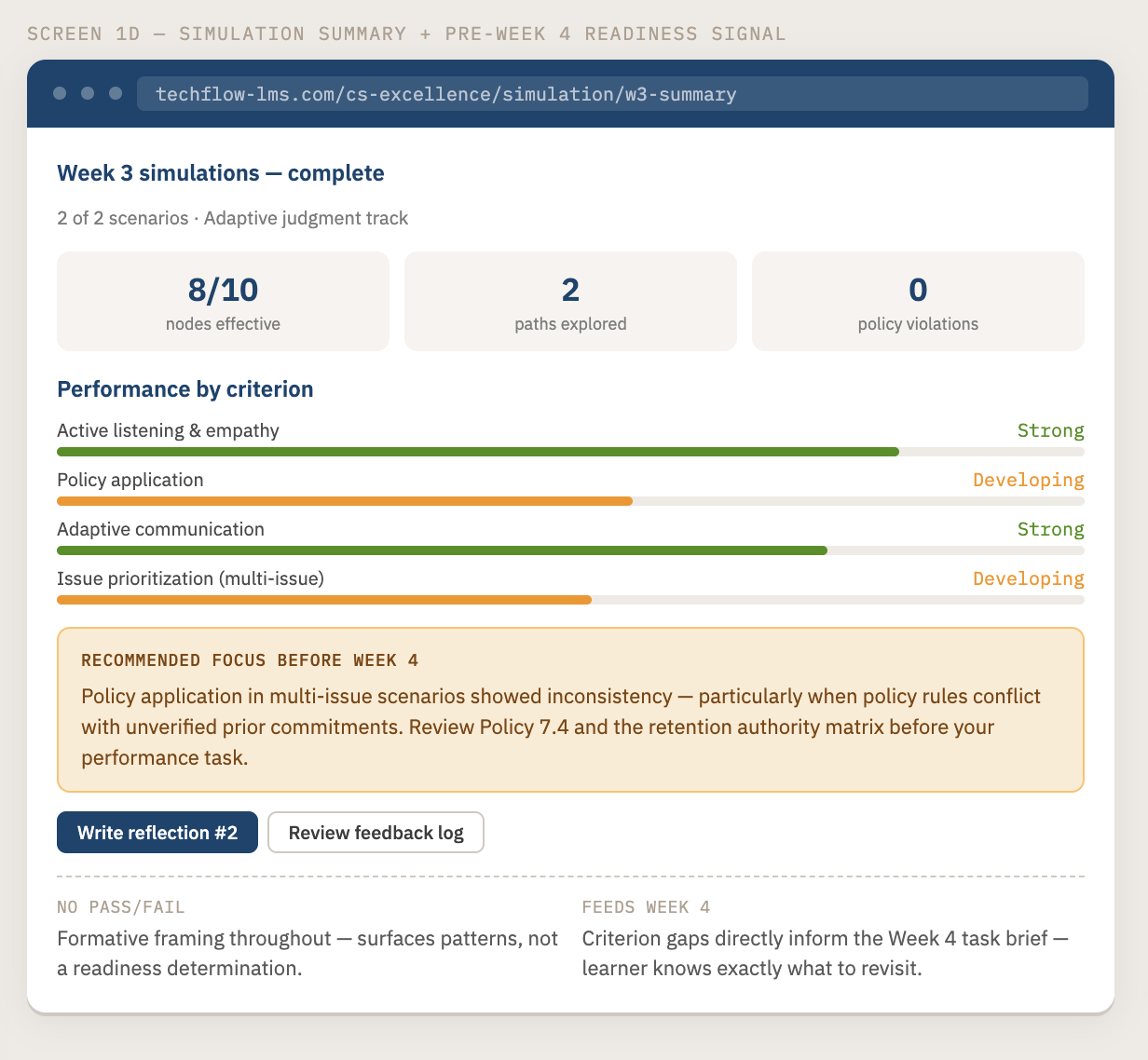Click the Policy 7.4 recommendation paragraph

pyautogui.click(x=561, y=727)
